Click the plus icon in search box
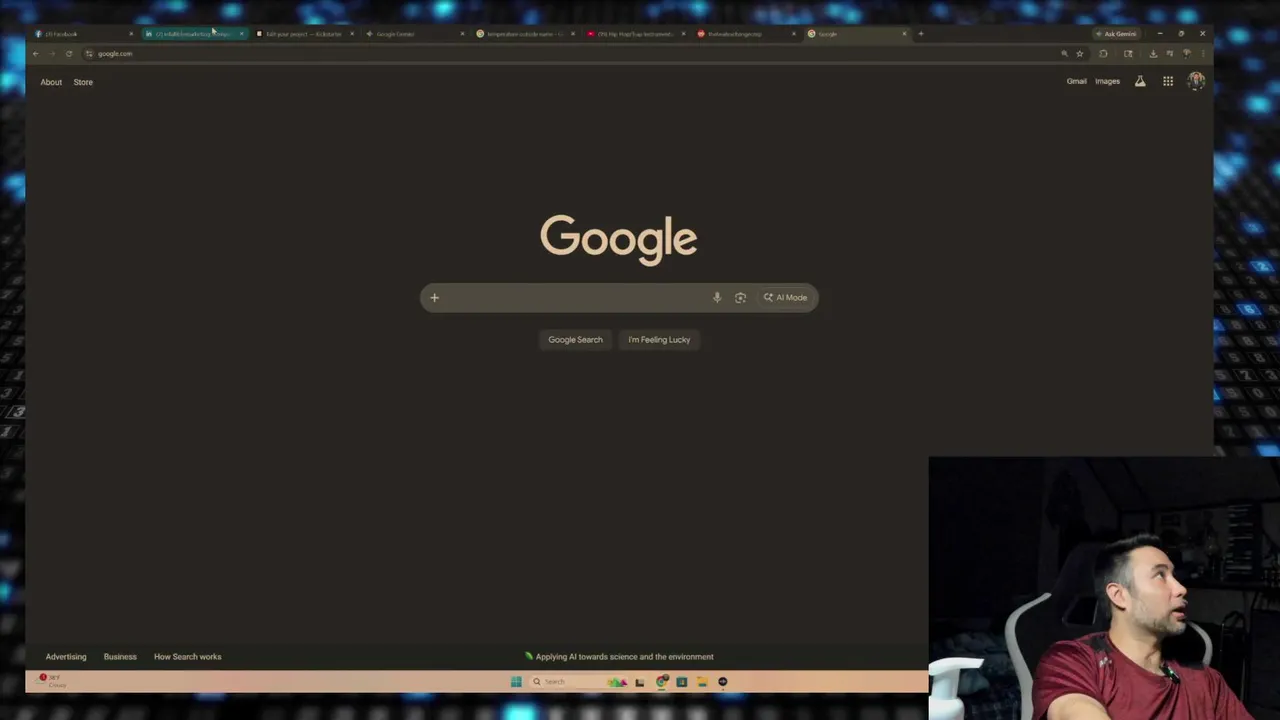The image size is (1280, 720). coord(434,297)
